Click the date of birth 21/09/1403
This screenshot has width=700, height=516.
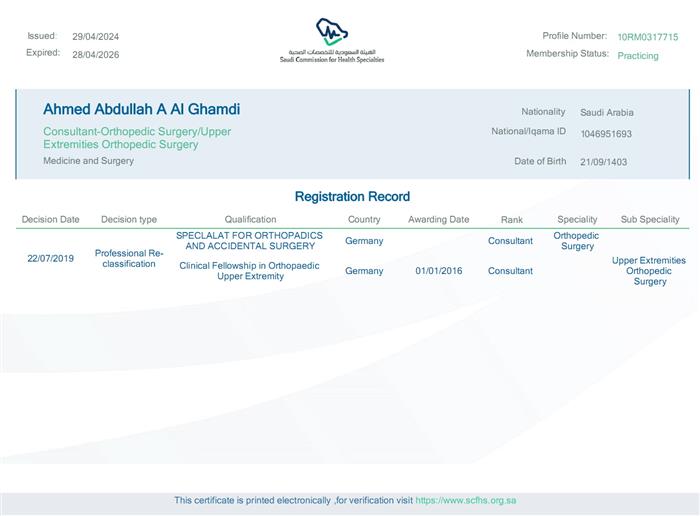point(604,162)
